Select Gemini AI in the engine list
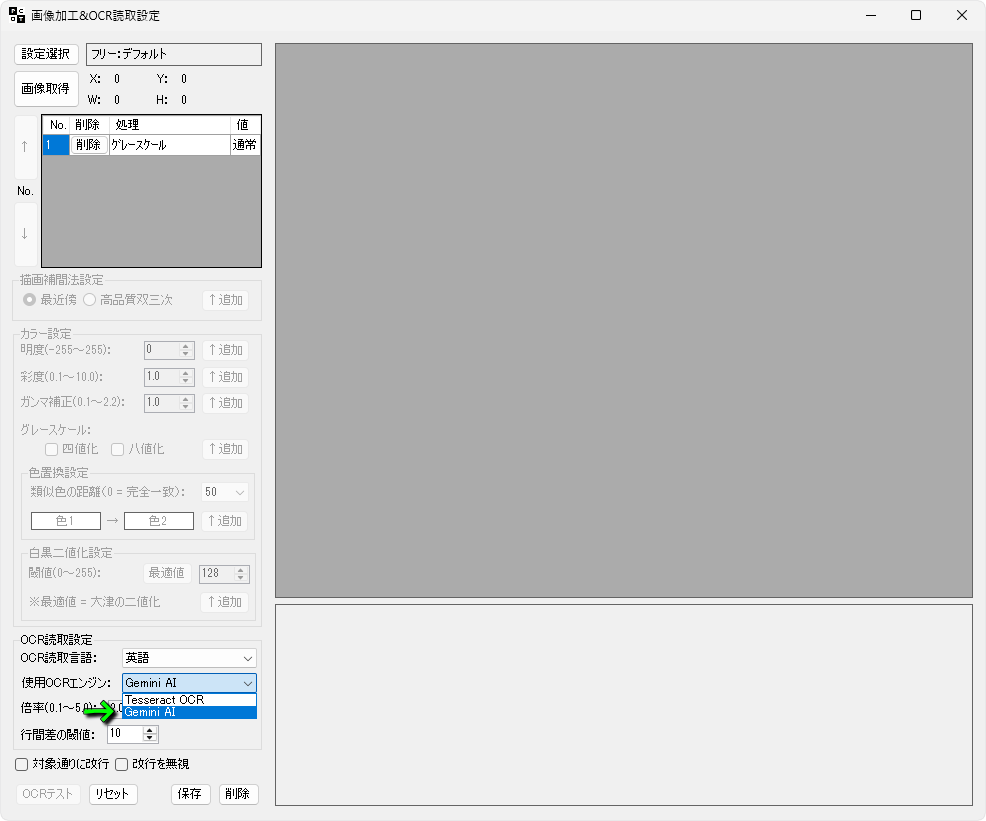The image size is (986, 821). click(x=189, y=712)
